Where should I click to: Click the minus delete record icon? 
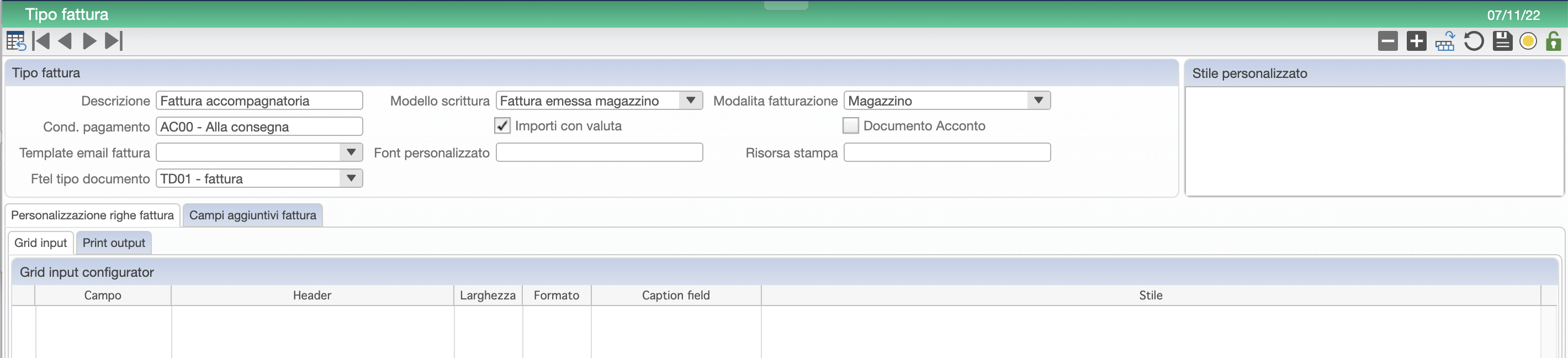pyautogui.click(x=1387, y=41)
